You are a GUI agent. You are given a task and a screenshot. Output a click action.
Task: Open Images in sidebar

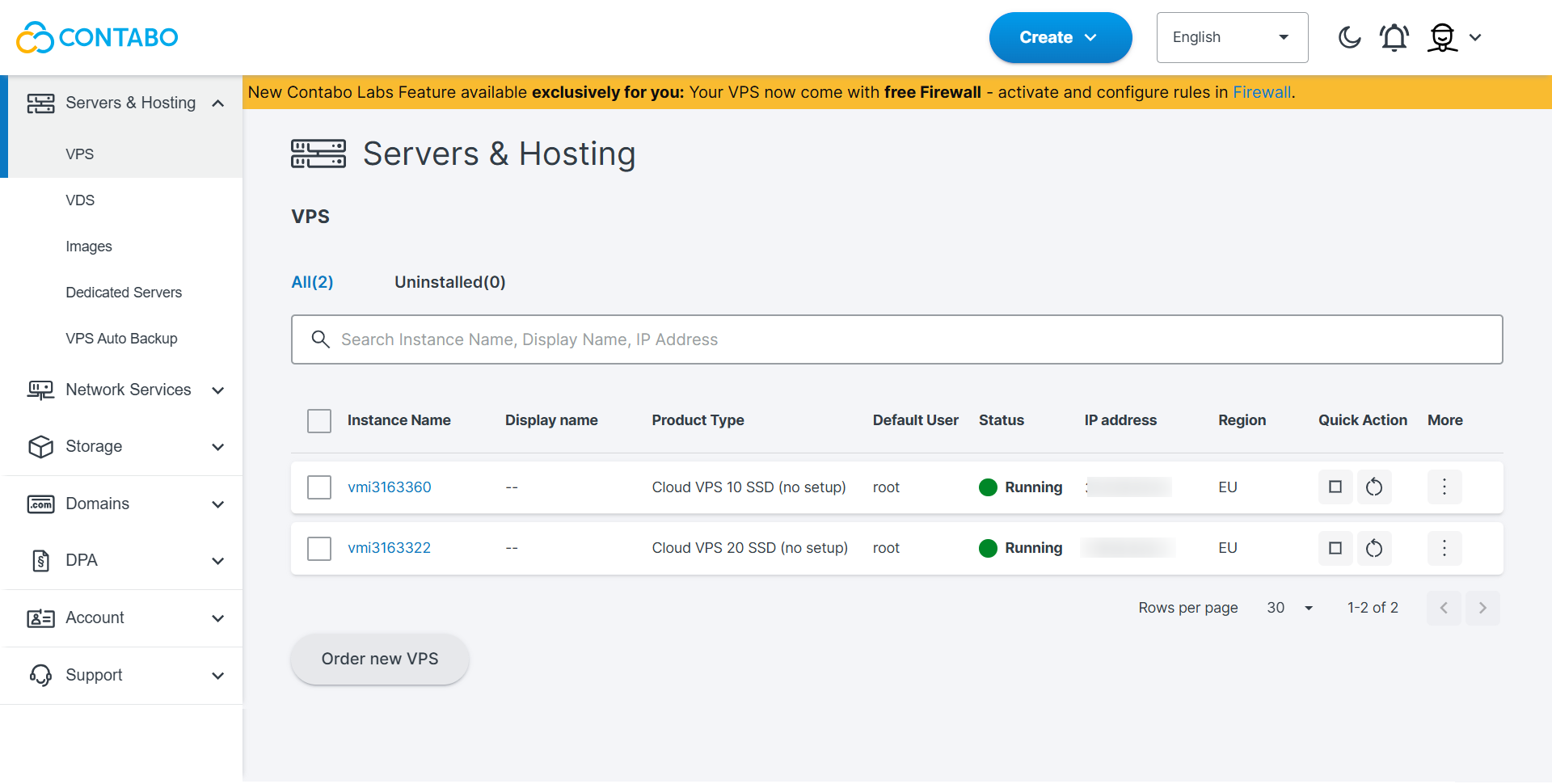click(89, 247)
